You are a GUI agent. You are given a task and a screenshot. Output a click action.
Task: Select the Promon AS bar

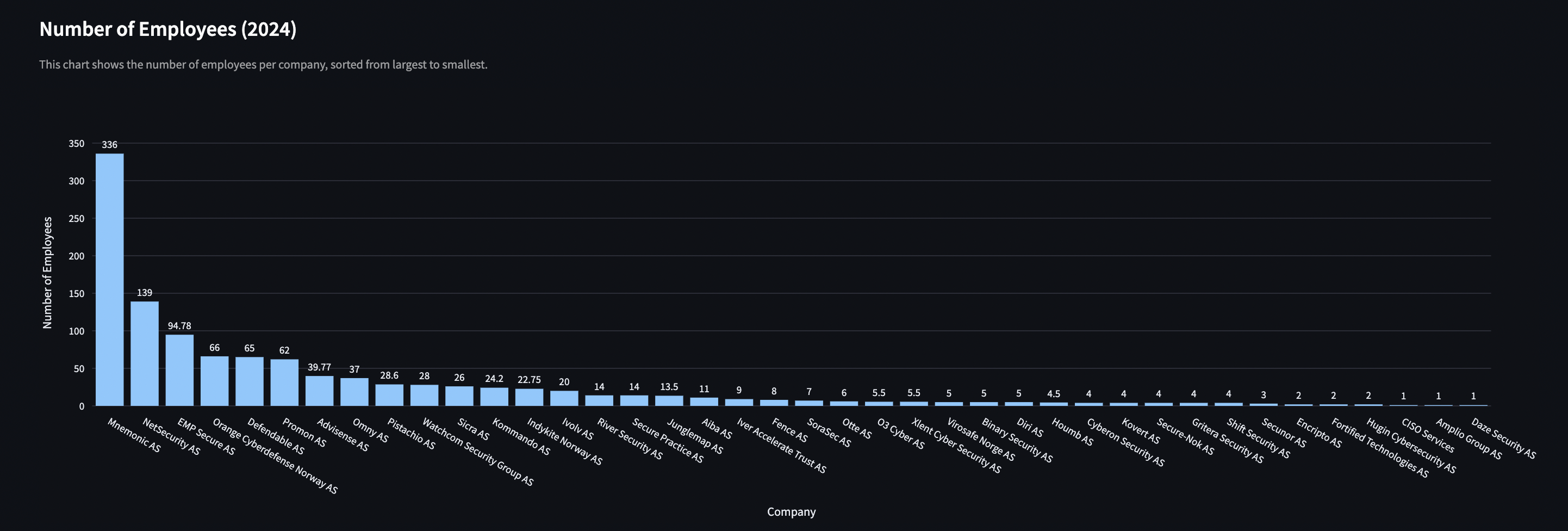(284, 382)
